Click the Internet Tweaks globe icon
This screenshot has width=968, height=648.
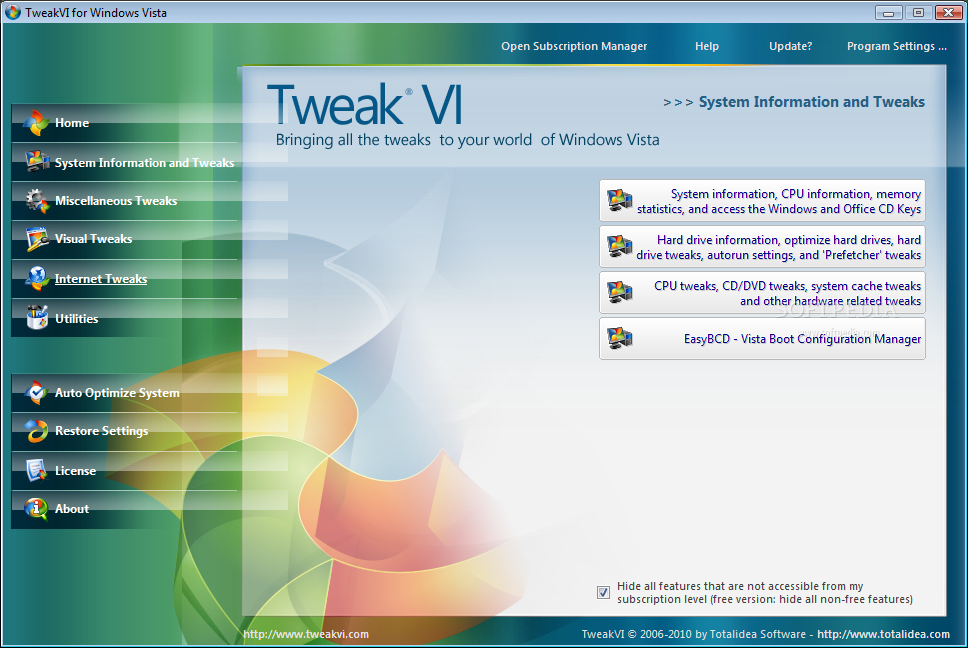37,278
